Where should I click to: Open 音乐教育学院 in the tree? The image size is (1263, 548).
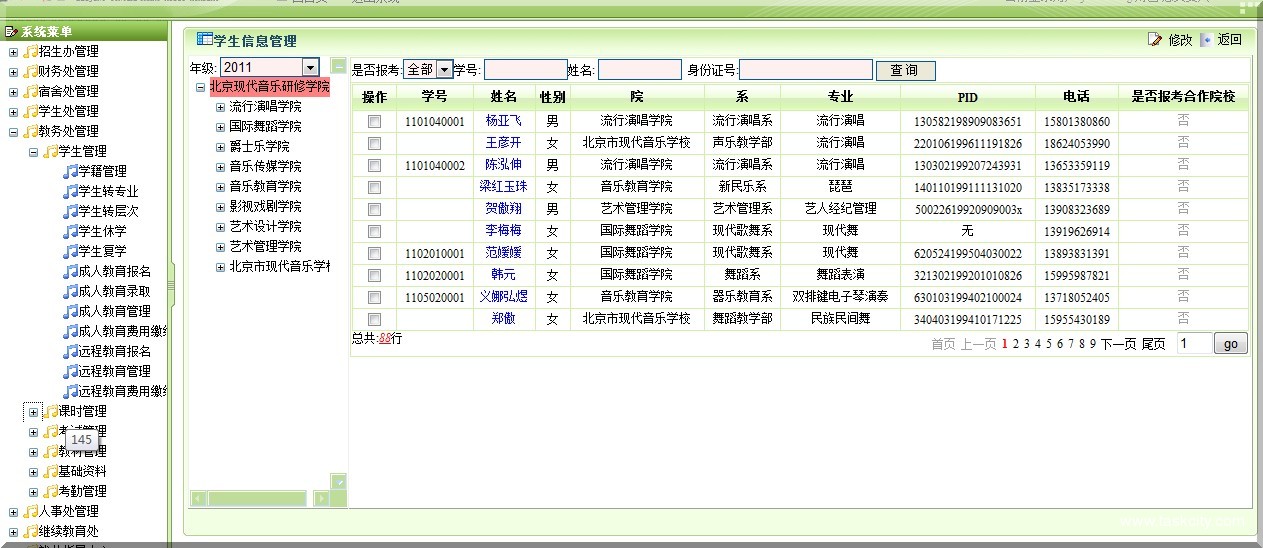click(x=265, y=187)
